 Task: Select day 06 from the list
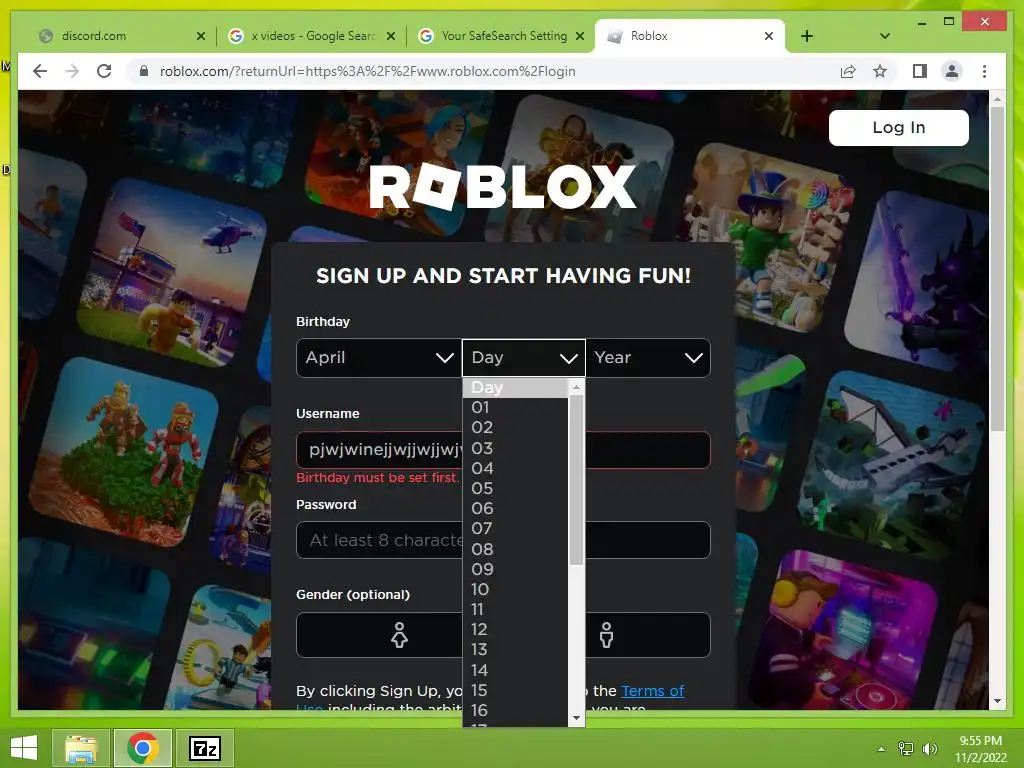click(515, 509)
